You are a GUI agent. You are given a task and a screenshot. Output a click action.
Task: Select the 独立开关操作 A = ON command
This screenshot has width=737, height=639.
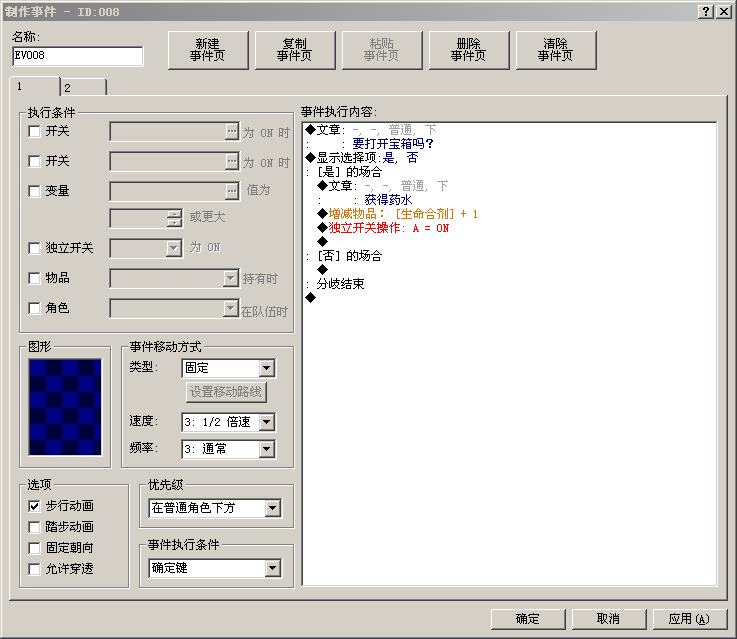click(x=384, y=228)
